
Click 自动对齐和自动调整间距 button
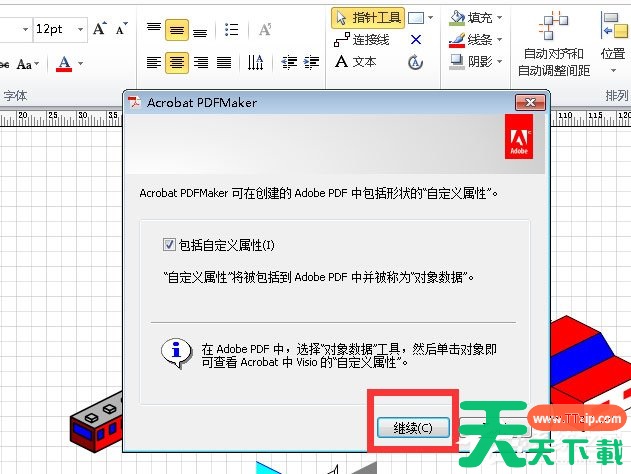click(x=554, y=43)
